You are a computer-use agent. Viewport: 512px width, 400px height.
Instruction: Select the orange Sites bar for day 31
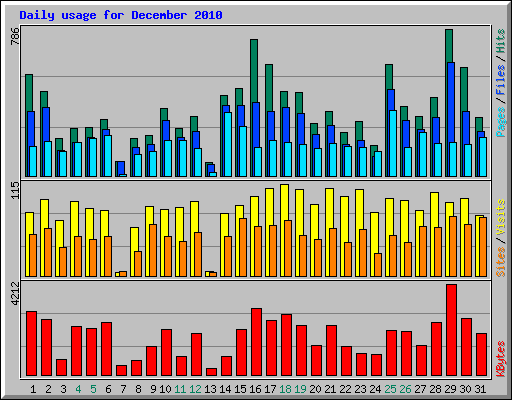(x=483, y=247)
